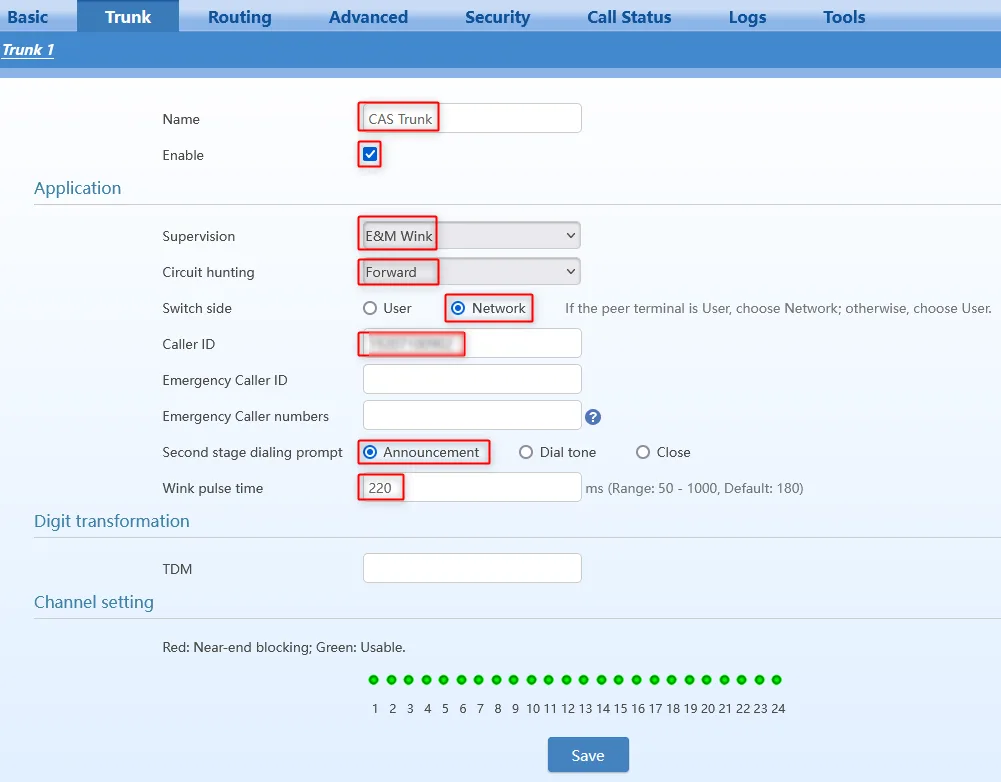This screenshot has height=782, width=1001.
Task: Edit the Wink pulse time field
Action: coord(472,488)
